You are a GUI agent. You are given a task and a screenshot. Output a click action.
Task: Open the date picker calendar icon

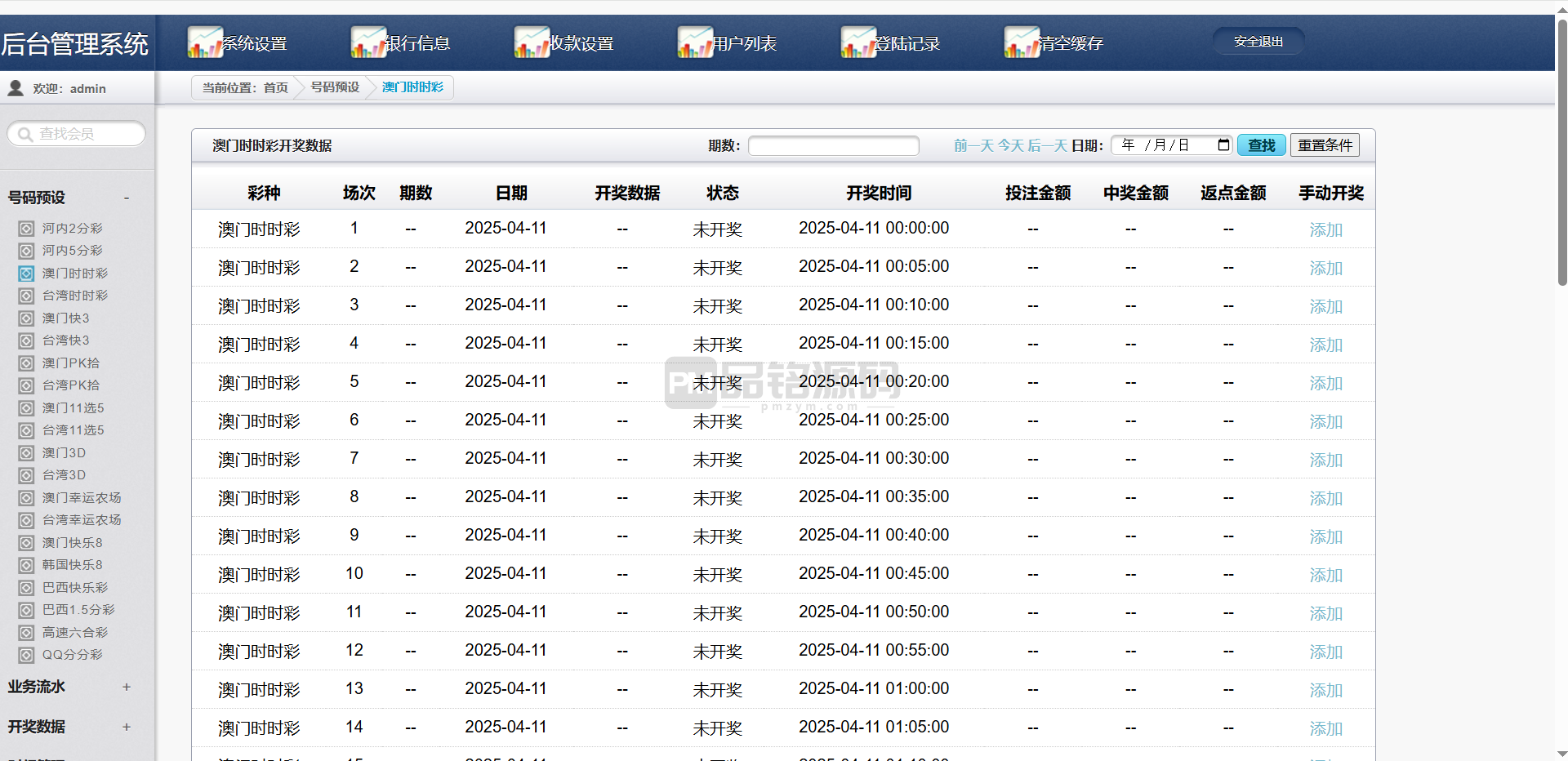(1223, 145)
